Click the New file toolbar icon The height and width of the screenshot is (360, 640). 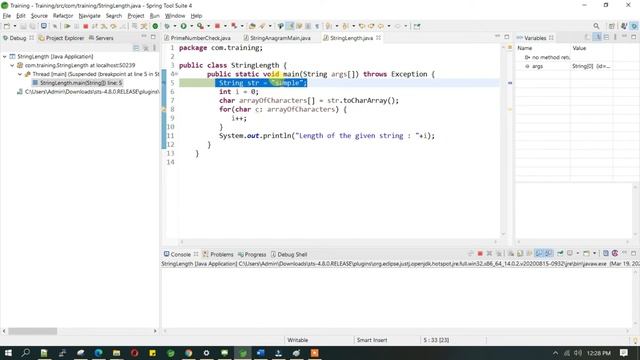point(7,26)
